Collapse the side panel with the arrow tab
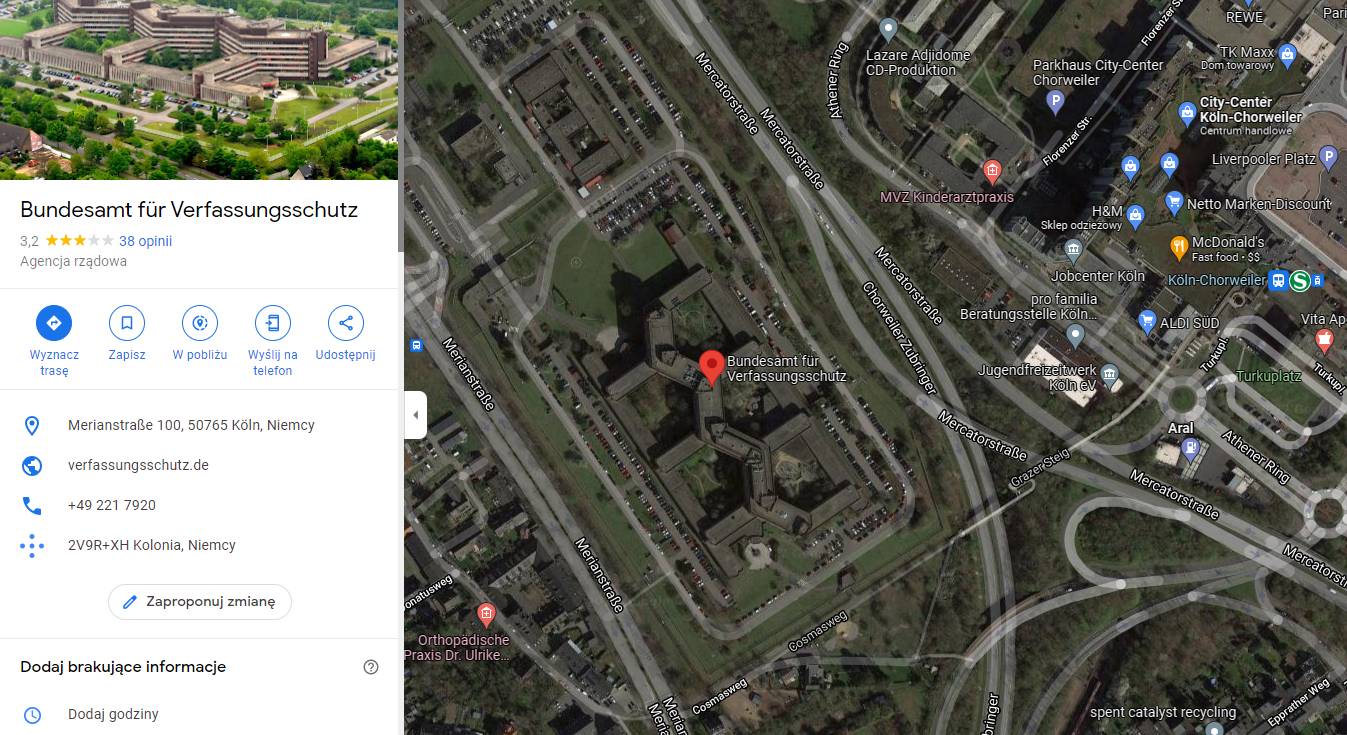The height and width of the screenshot is (735, 1347). (x=415, y=415)
